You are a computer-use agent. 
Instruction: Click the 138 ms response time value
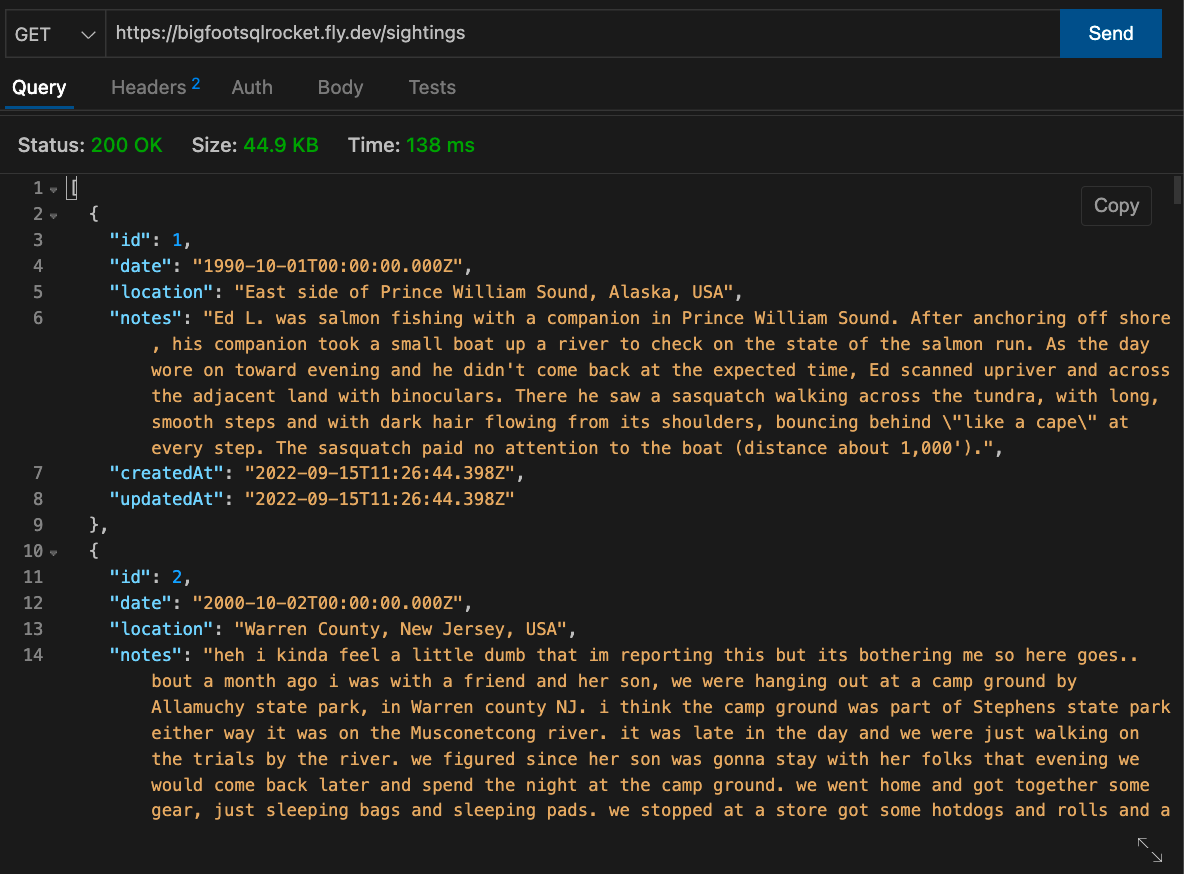[x=440, y=146]
